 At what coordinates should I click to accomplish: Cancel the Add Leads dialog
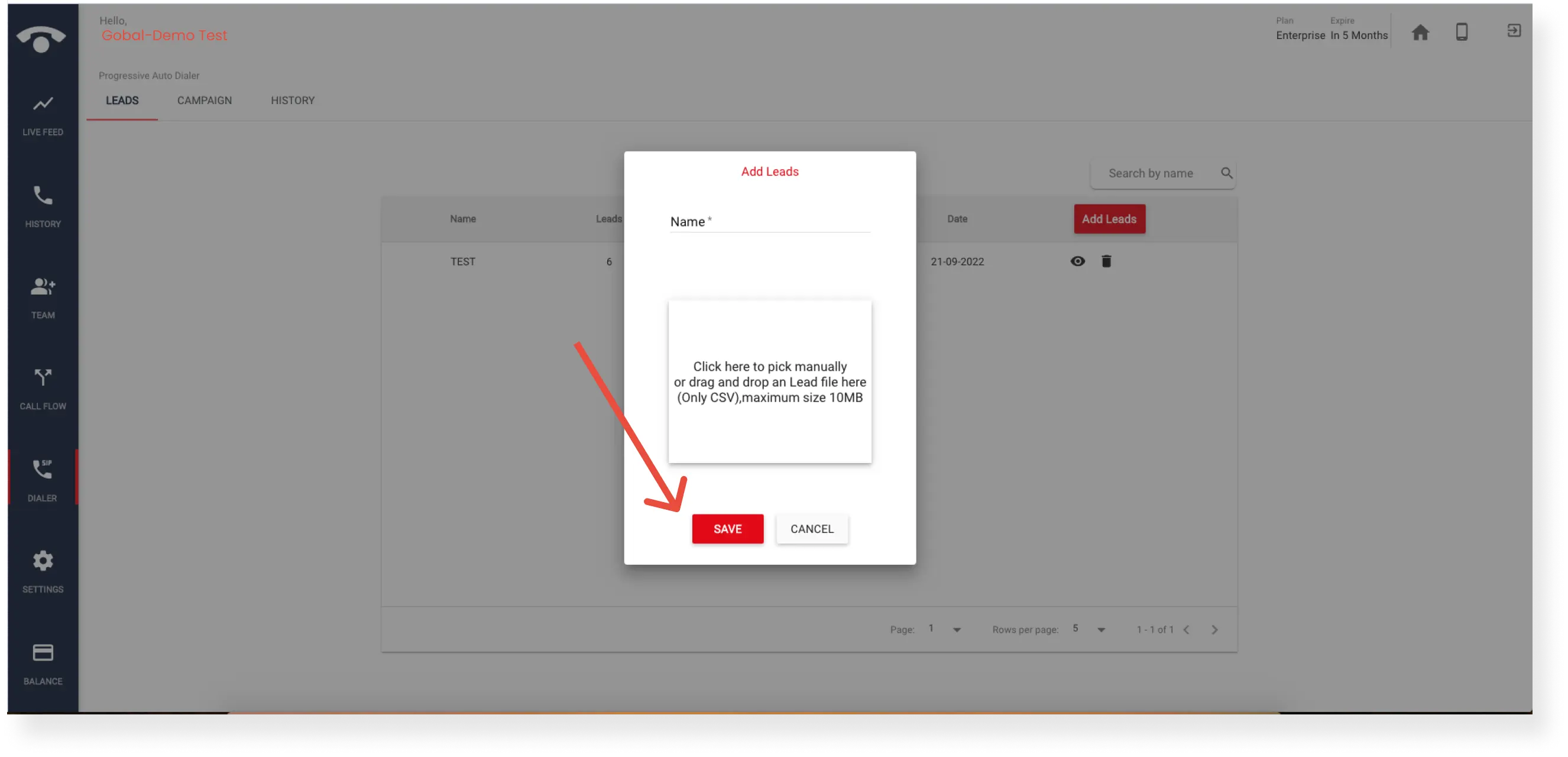[812, 529]
